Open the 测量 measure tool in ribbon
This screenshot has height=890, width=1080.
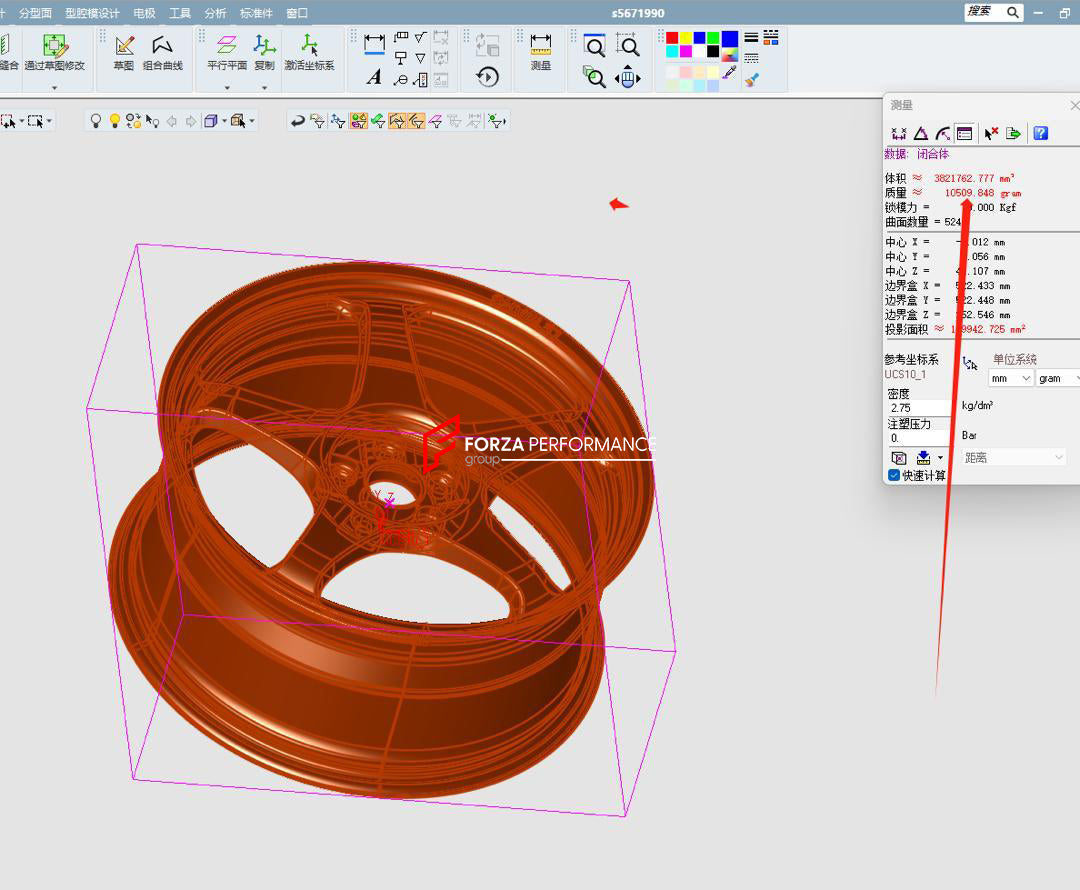pyautogui.click(x=540, y=52)
